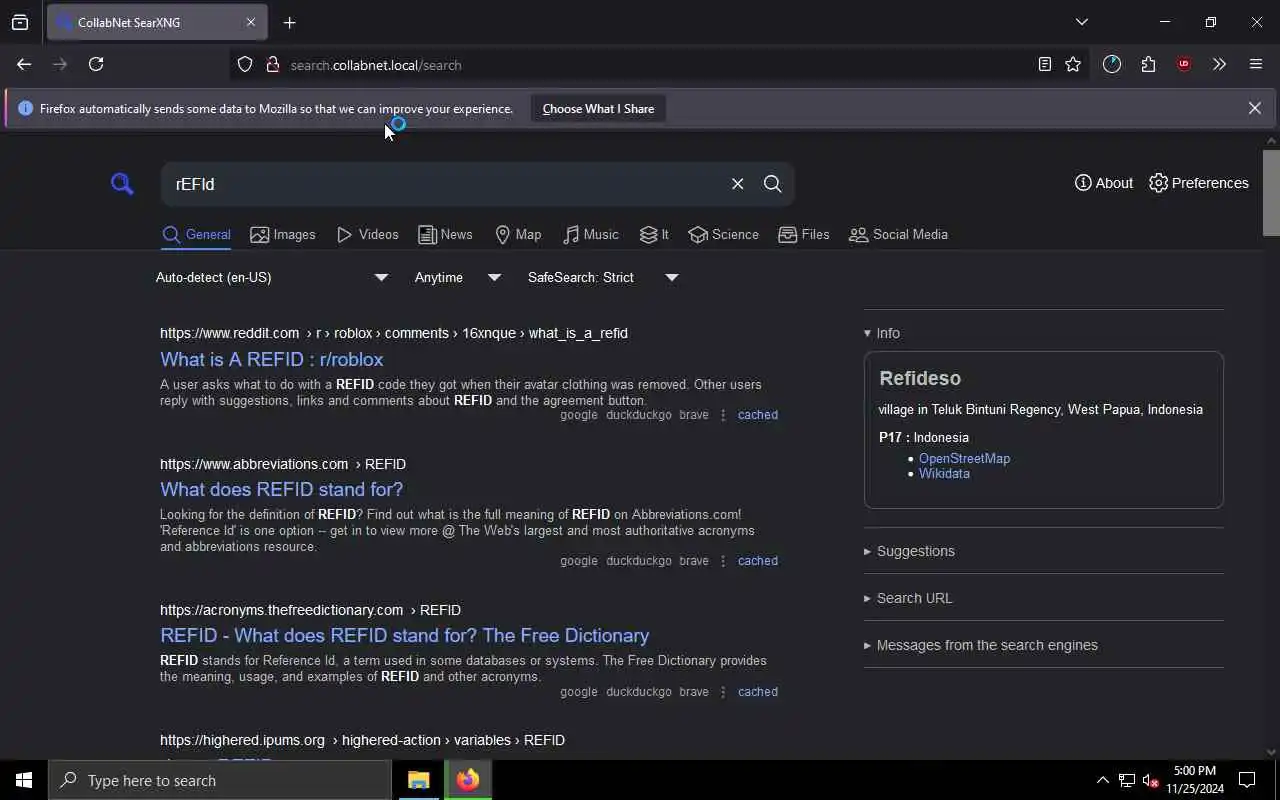Switch to the Images category tab
The image size is (1280, 800).
tap(283, 235)
